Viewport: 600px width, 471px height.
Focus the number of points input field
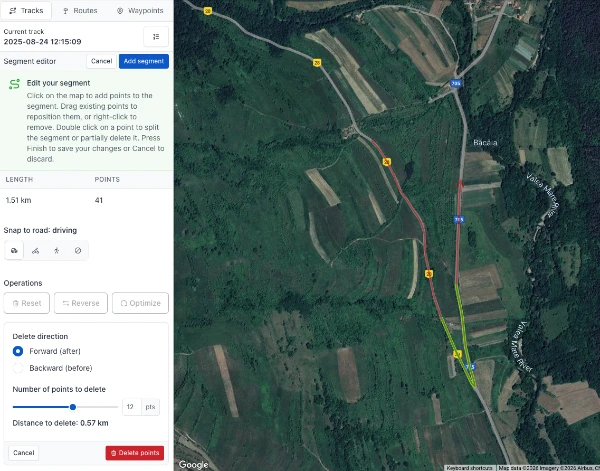coord(132,407)
